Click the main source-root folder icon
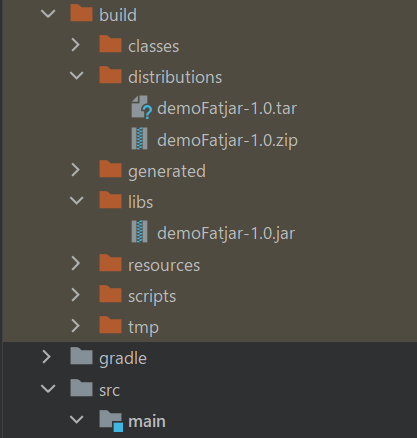 tap(111, 421)
